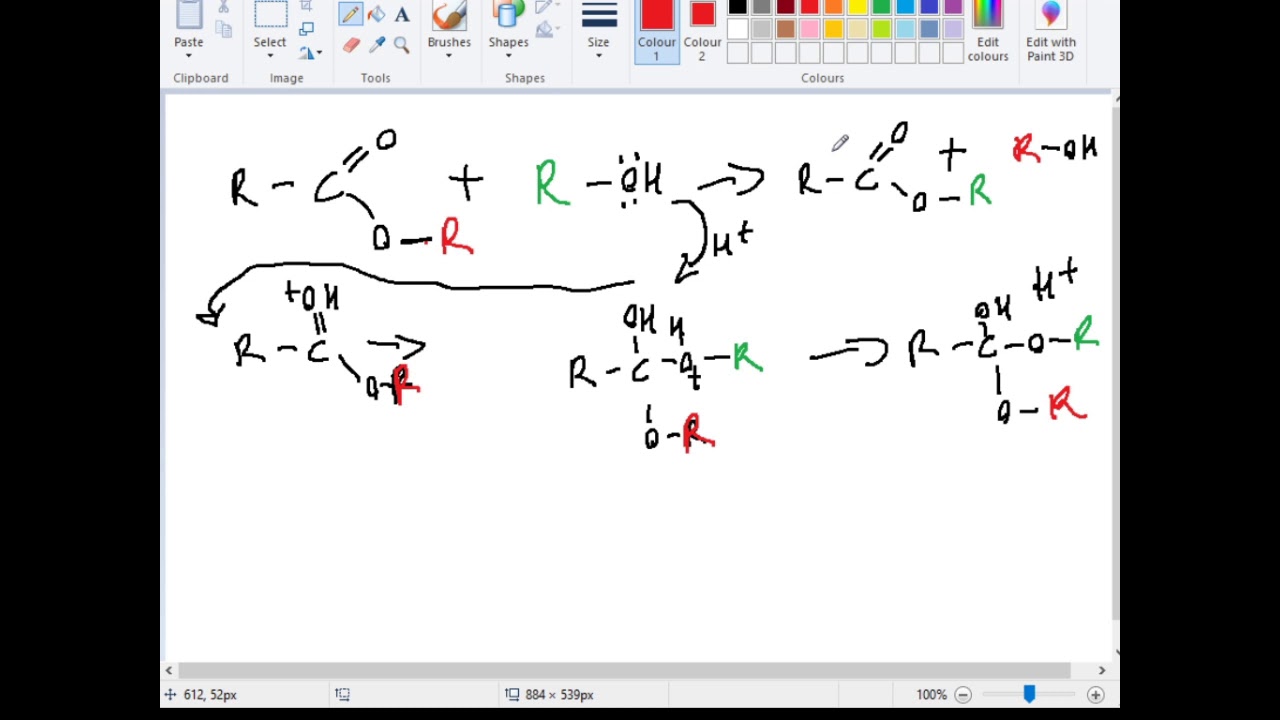Expand the Brushes dropdown arrow
Screen dimensions: 1280x720
click(449, 56)
